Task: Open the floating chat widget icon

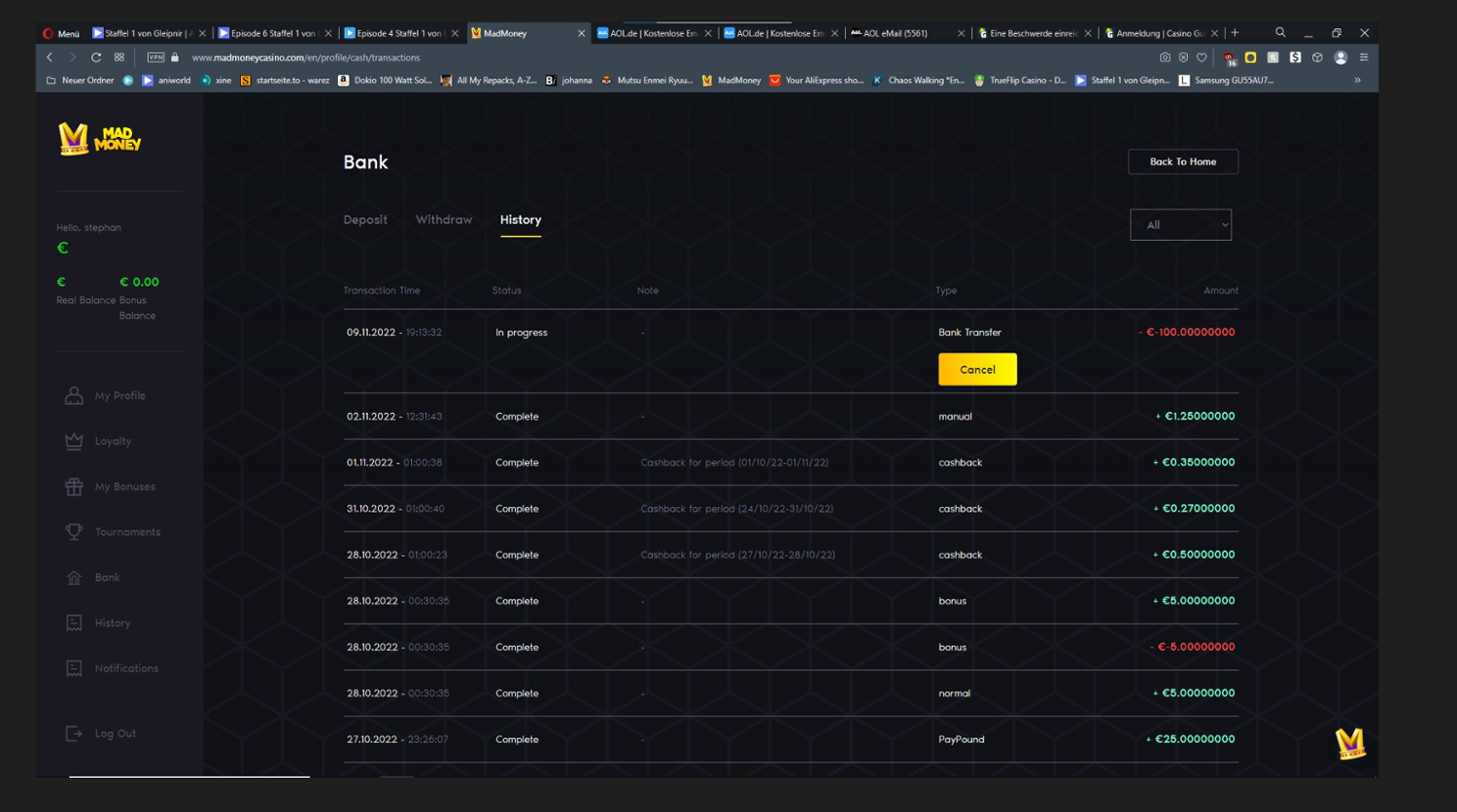Action: [1350, 743]
